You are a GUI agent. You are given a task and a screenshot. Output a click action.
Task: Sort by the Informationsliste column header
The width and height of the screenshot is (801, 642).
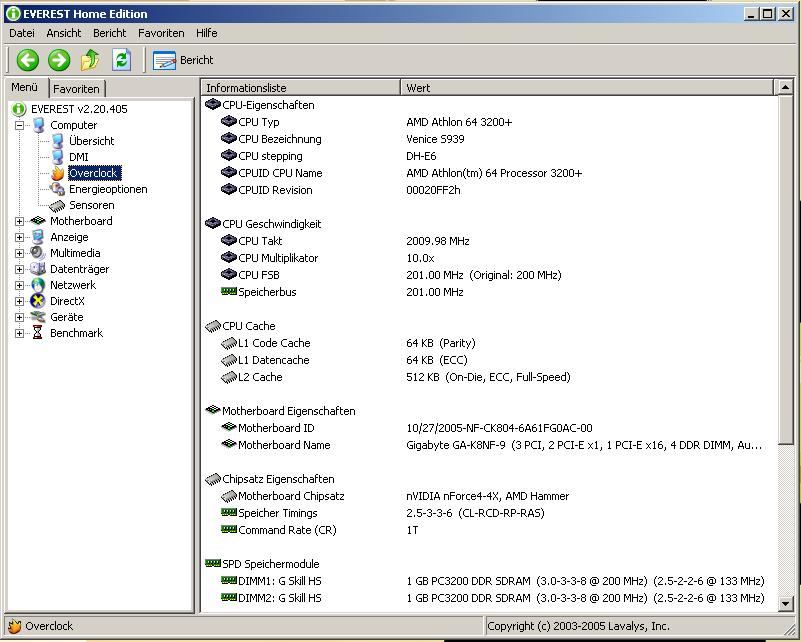(301, 88)
